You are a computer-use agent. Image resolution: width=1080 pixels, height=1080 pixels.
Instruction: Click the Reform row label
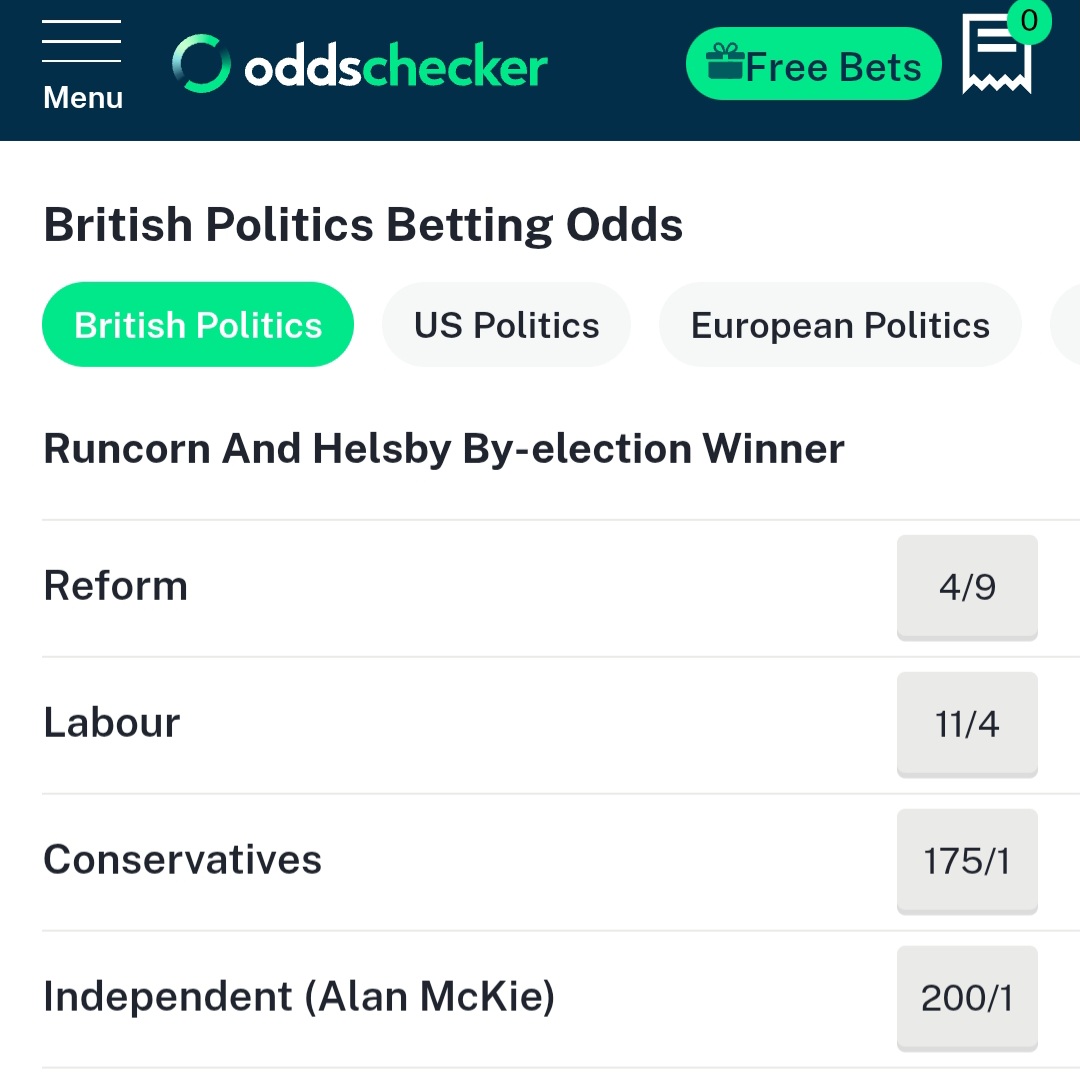coord(115,586)
